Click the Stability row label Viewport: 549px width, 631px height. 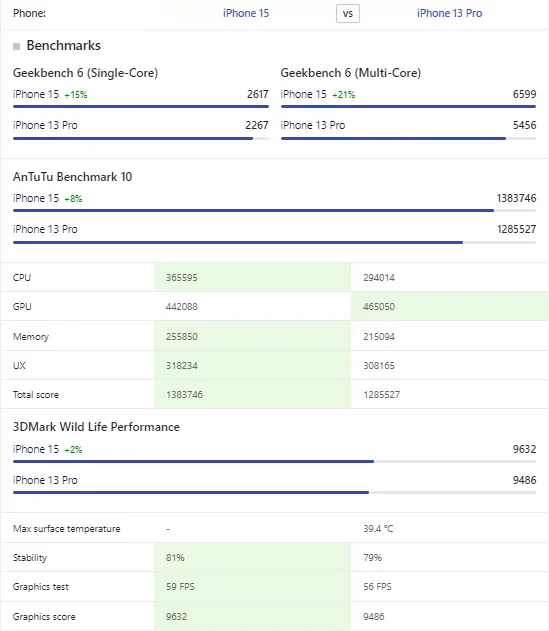click(30, 558)
